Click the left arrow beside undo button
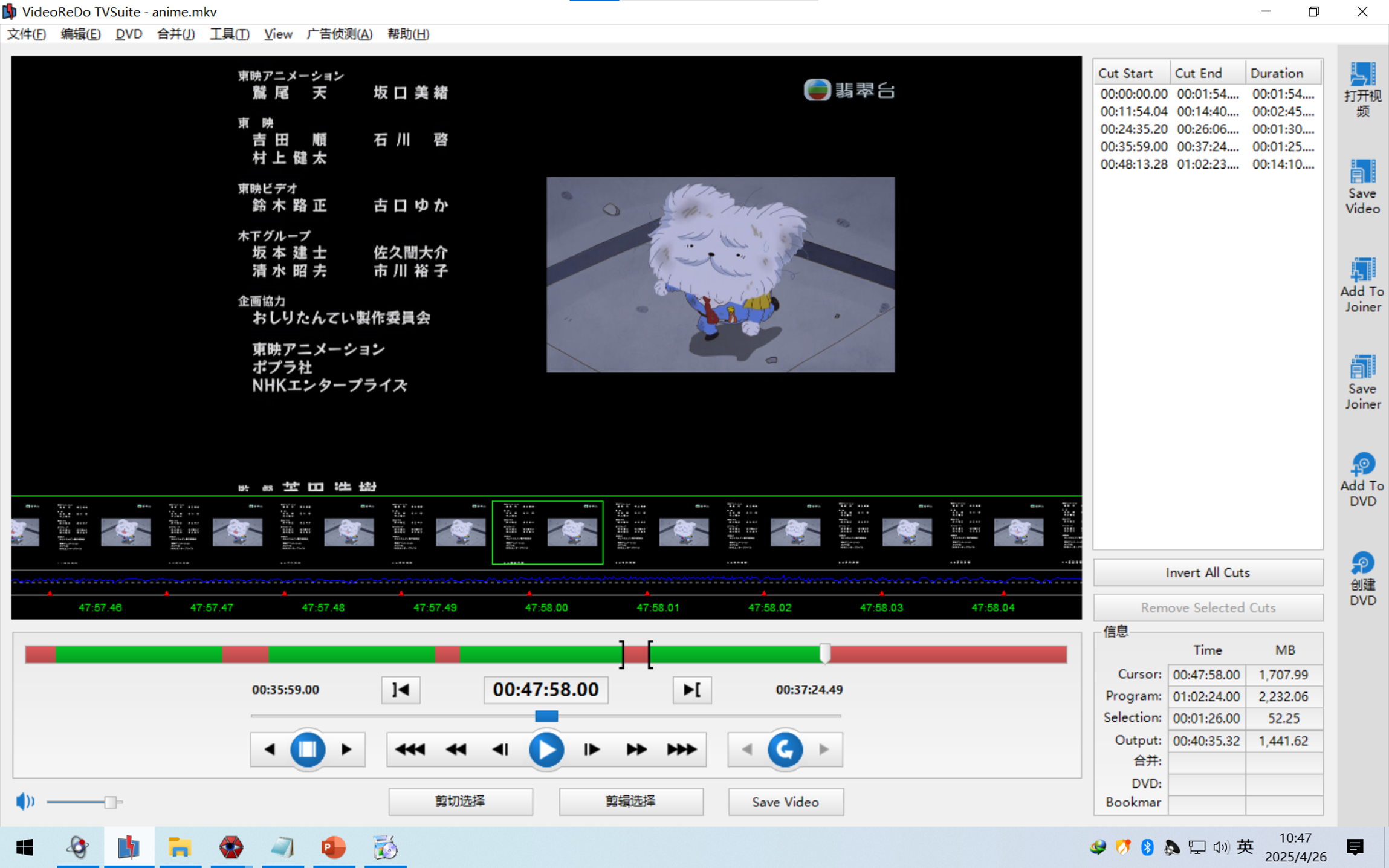Screen dimensions: 1389x868 747,750
